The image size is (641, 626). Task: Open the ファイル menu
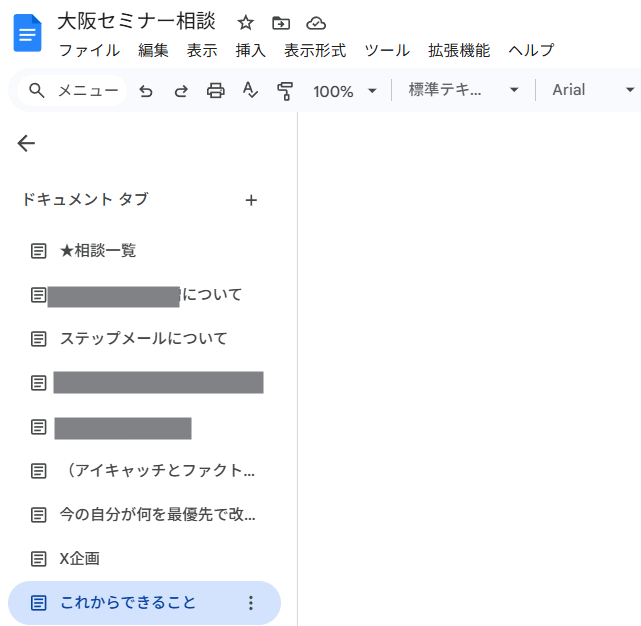point(90,51)
